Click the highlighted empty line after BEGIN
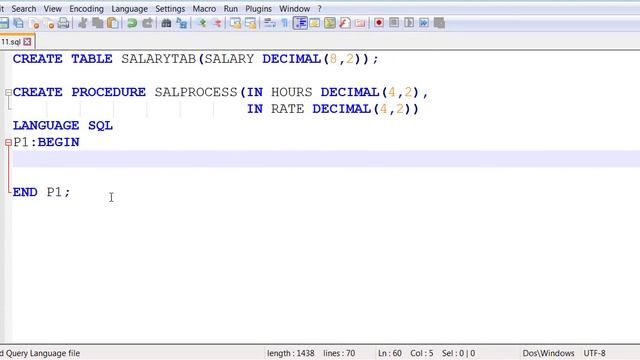Screen dimensions: 640x360 coord(326,159)
